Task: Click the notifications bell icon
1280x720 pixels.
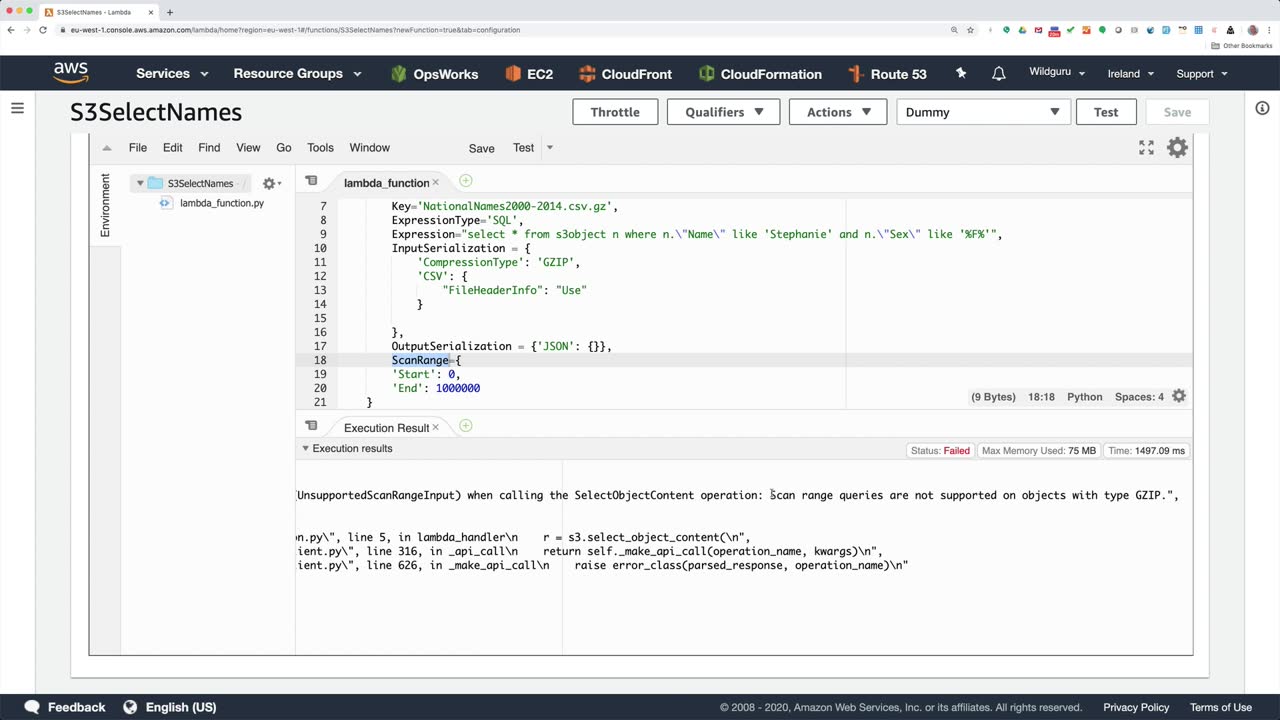Action: [x=998, y=74]
